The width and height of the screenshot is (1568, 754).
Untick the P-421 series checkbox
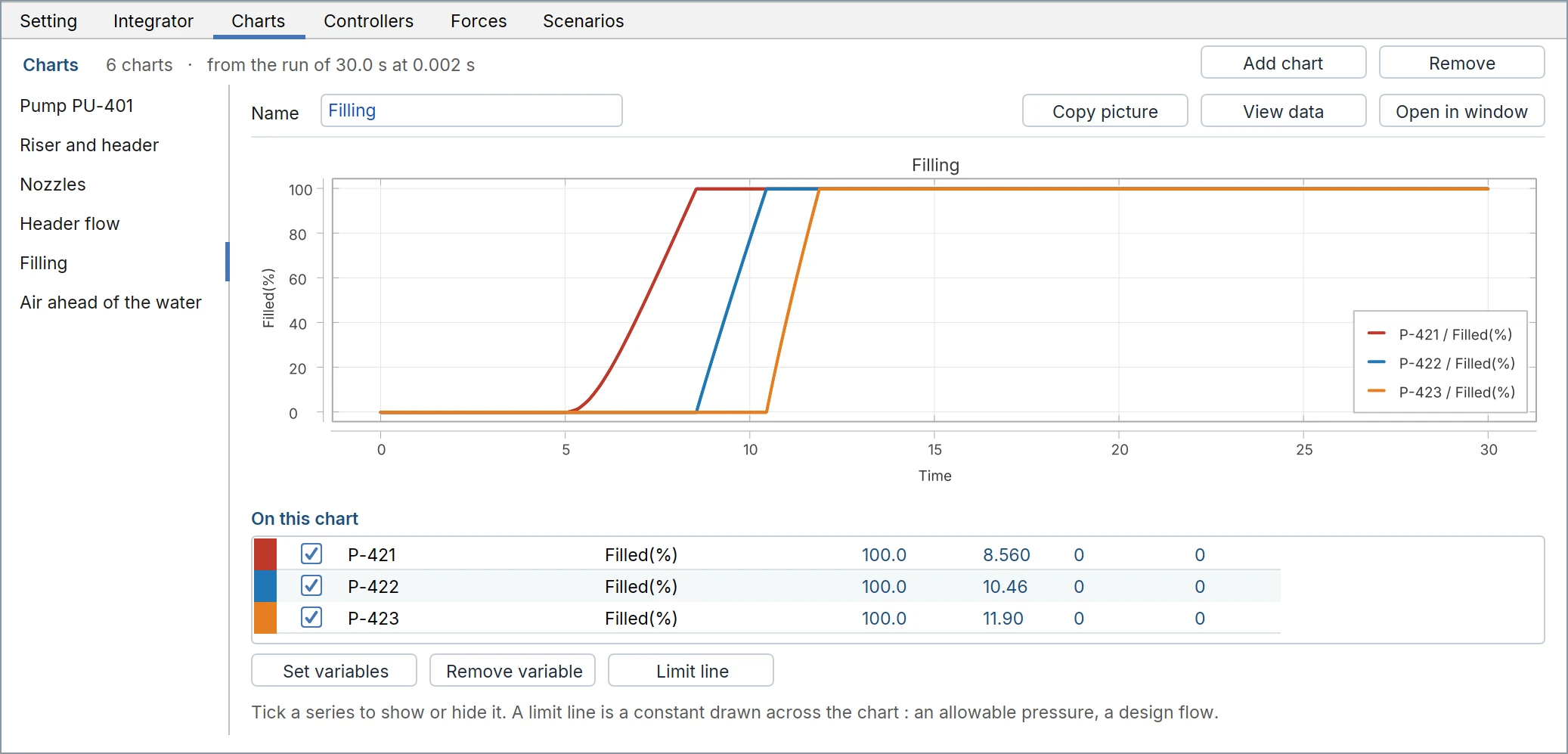(x=311, y=554)
